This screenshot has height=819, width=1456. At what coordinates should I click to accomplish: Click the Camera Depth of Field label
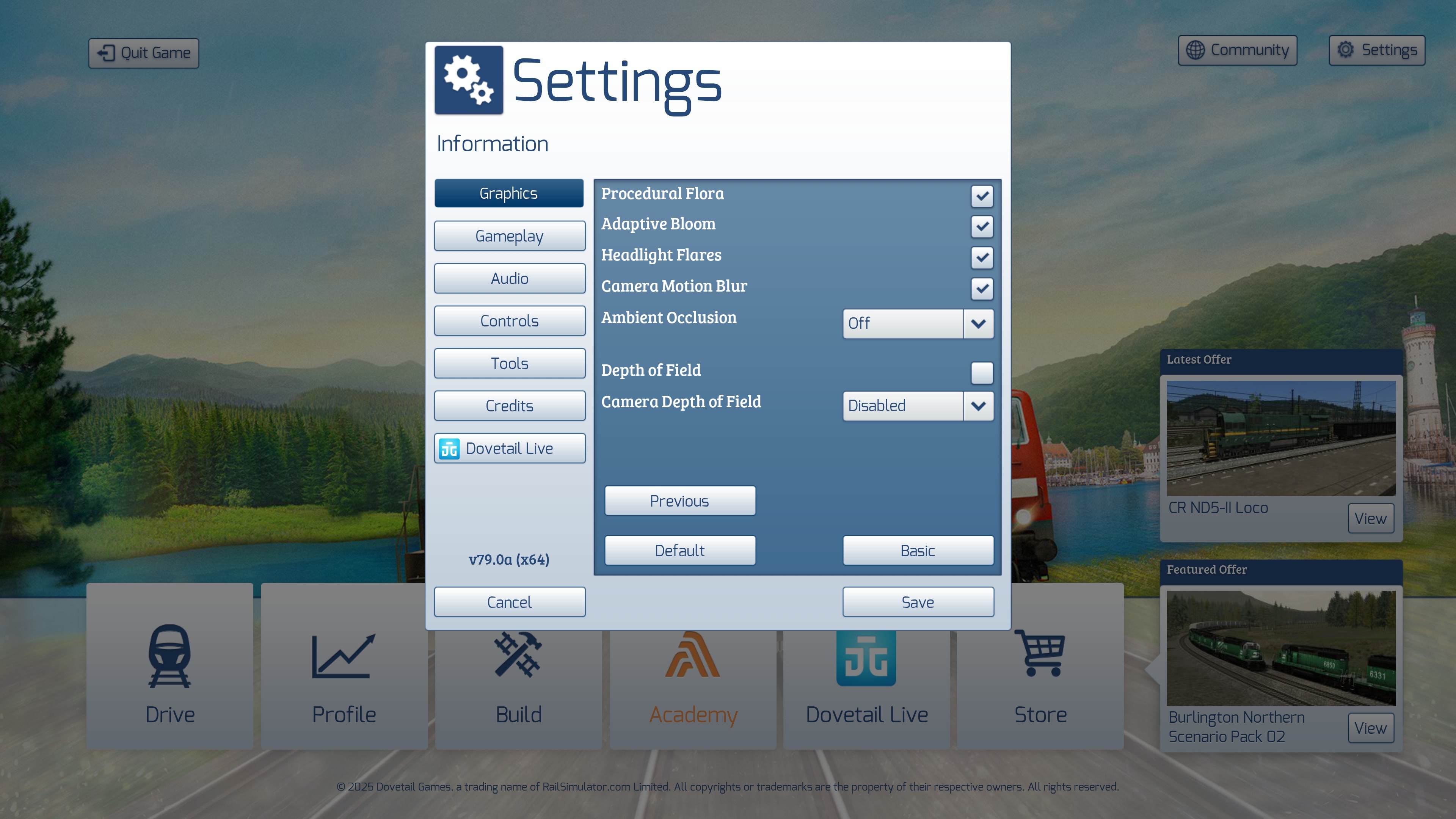coord(681,402)
